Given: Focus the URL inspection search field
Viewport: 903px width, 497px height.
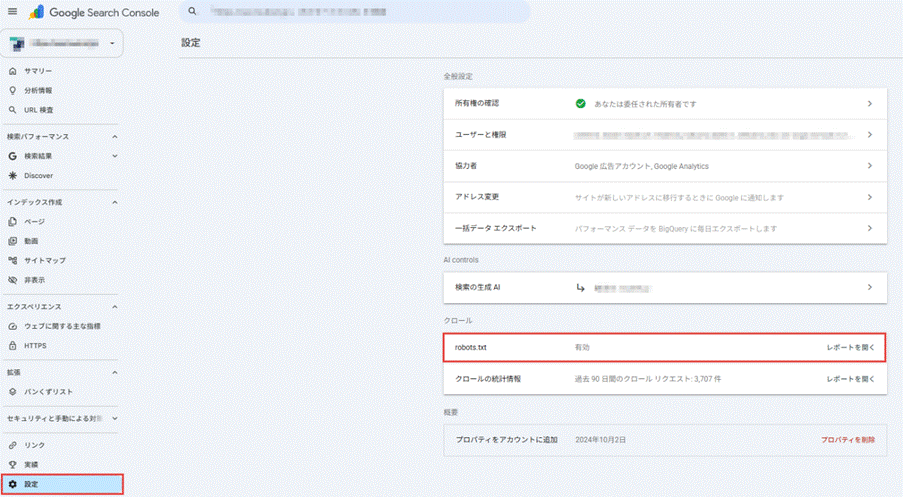Looking at the screenshot, I should tap(355, 12).
